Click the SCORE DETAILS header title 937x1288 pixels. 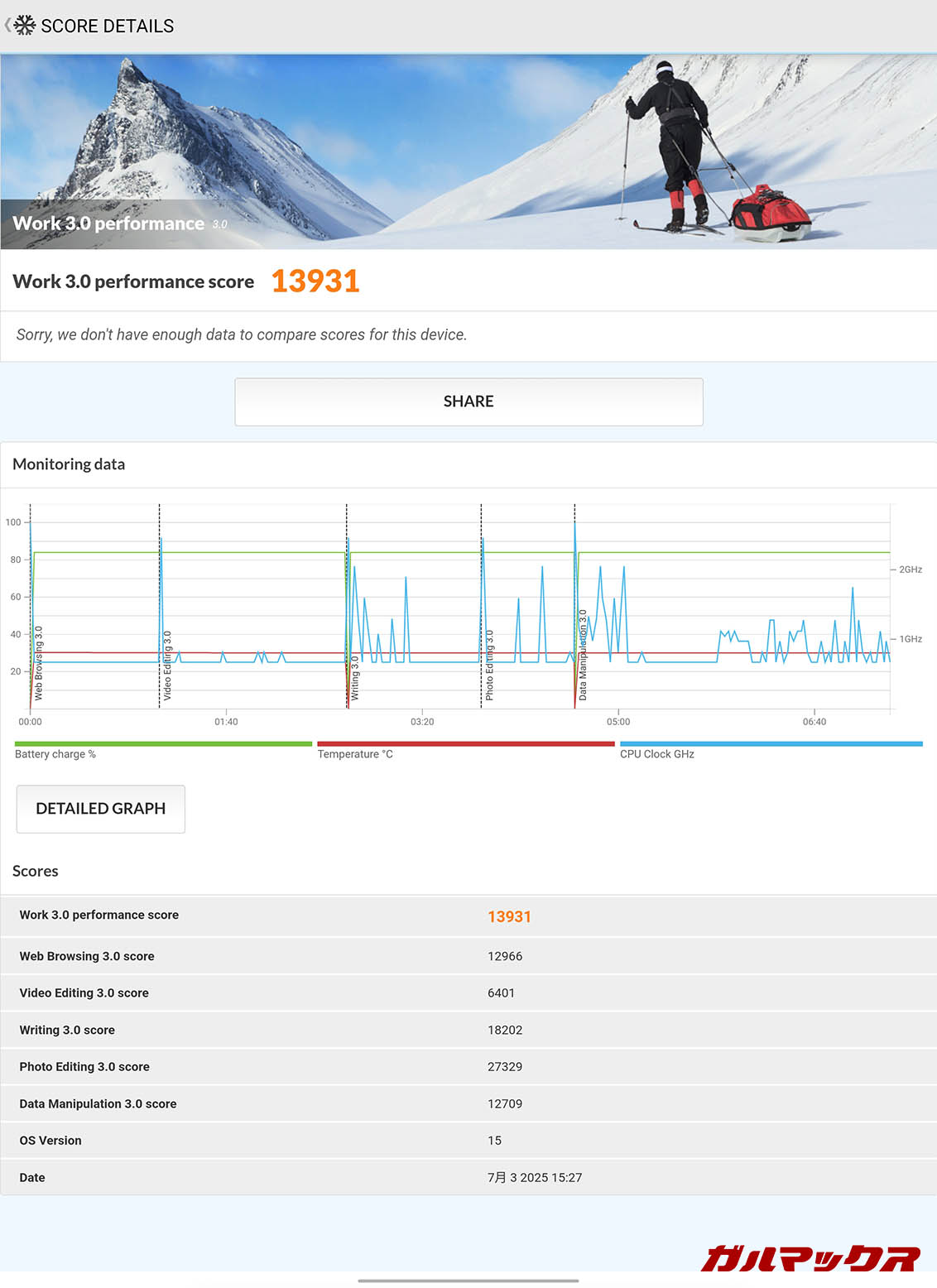[108, 26]
